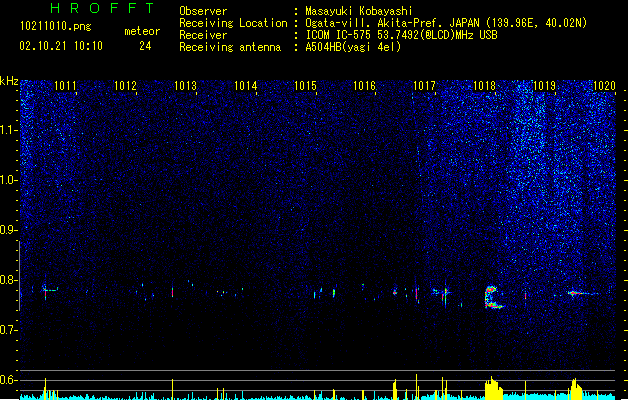Screen dimensions: 629x400
Task: Click the large C-shaped meteor echo at 1018
Action: tap(493, 297)
